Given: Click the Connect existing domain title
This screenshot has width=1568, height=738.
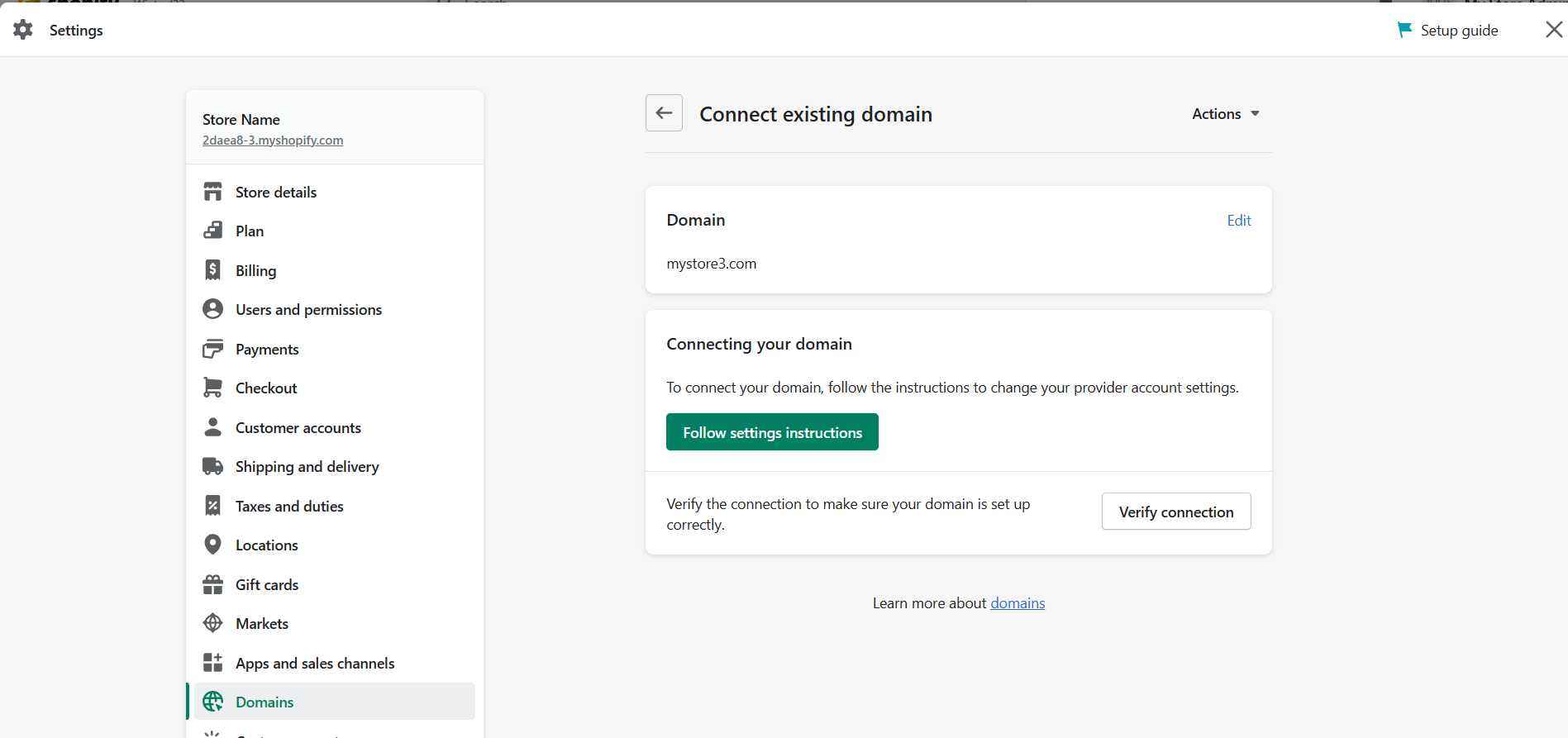Looking at the screenshot, I should (816, 114).
